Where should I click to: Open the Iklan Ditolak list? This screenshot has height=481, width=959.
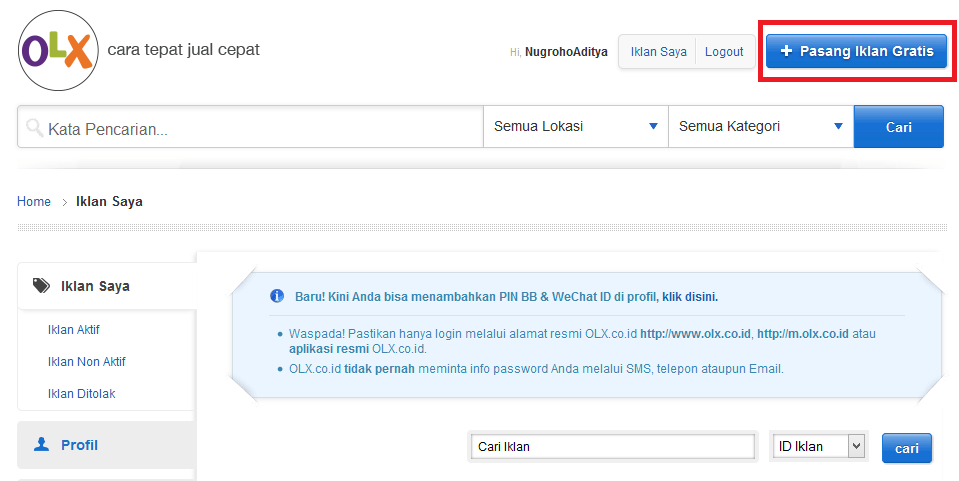pyautogui.click(x=81, y=393)
